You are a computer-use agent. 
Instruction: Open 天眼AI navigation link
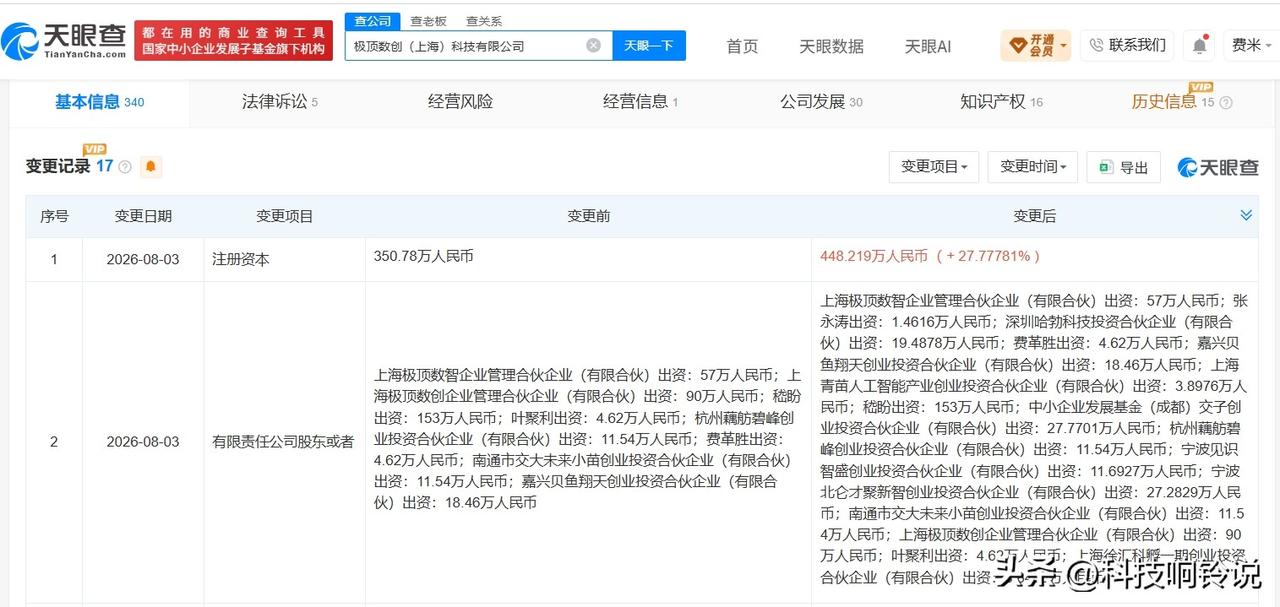[928, 46]
